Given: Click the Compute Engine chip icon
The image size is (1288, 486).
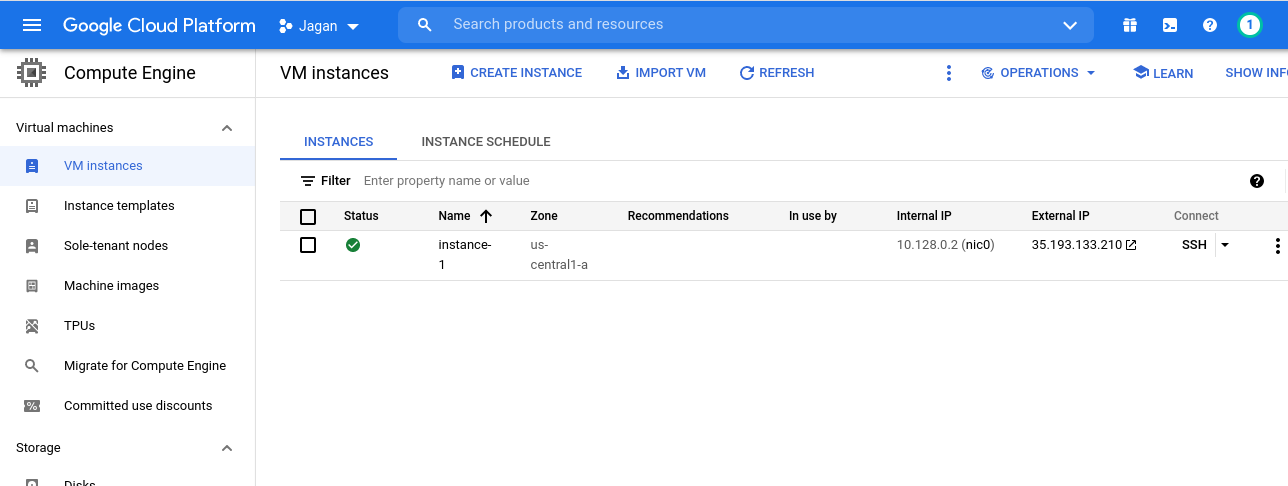Looking at the screenshot, I should tap(32, 73).
